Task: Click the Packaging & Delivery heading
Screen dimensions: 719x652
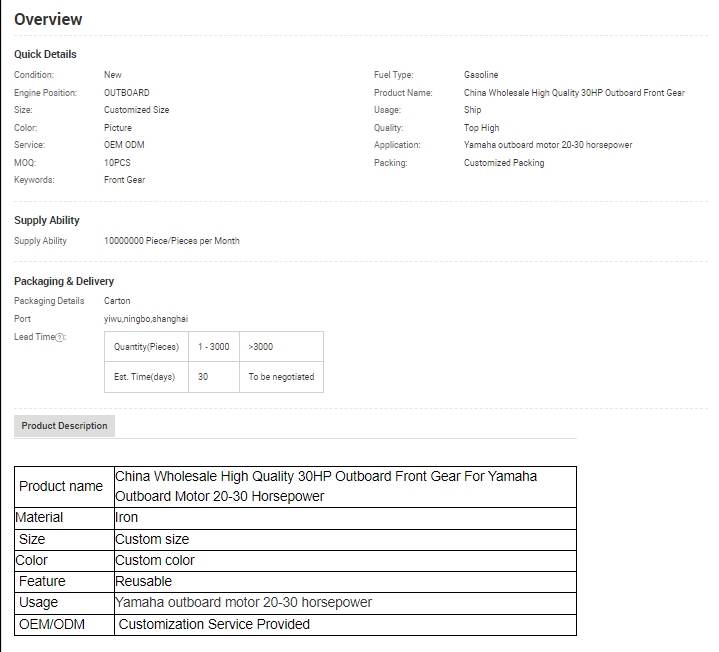Action: (64, 281)
